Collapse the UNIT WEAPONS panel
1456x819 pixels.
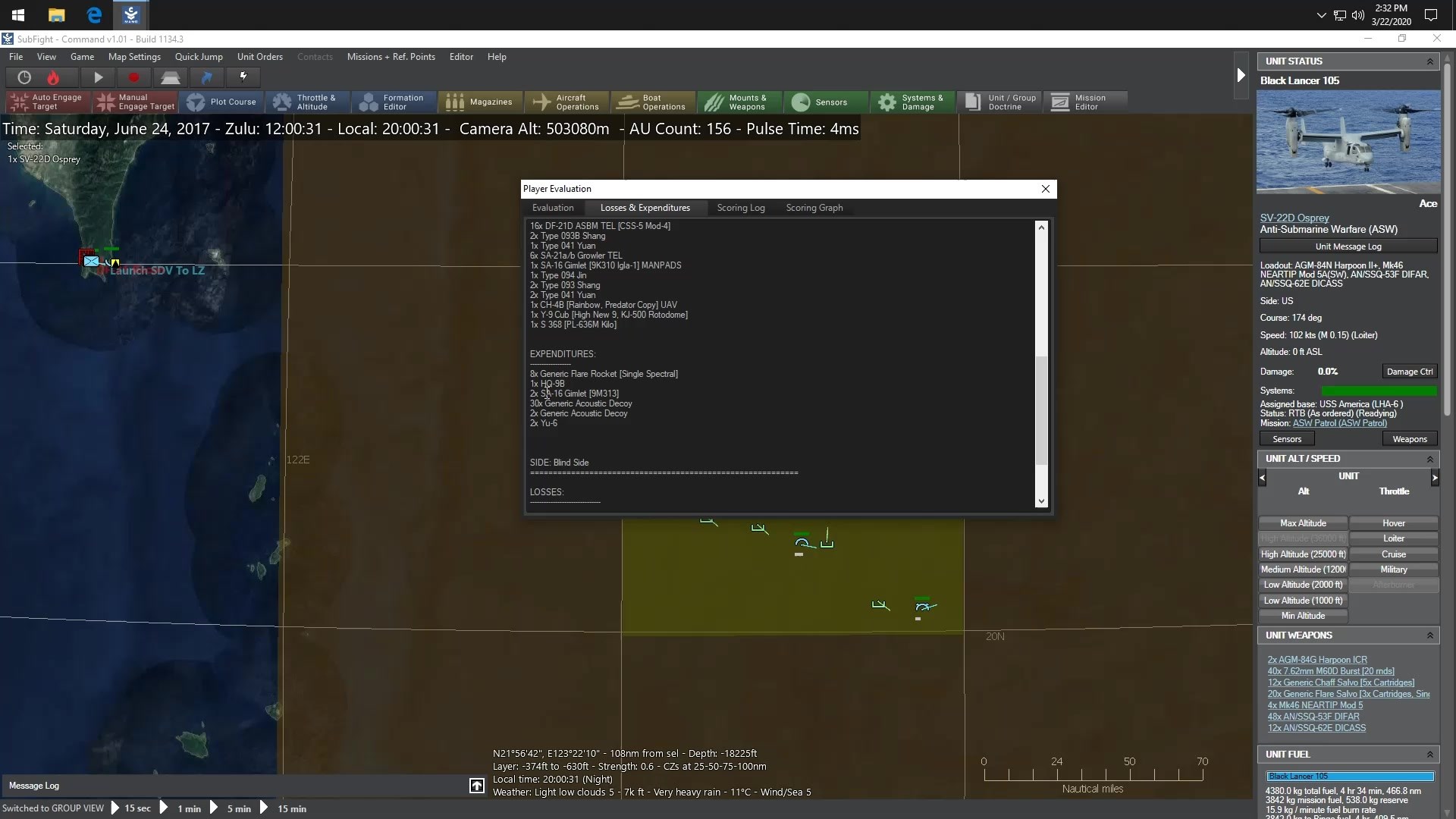click(x=1430, y=635)
